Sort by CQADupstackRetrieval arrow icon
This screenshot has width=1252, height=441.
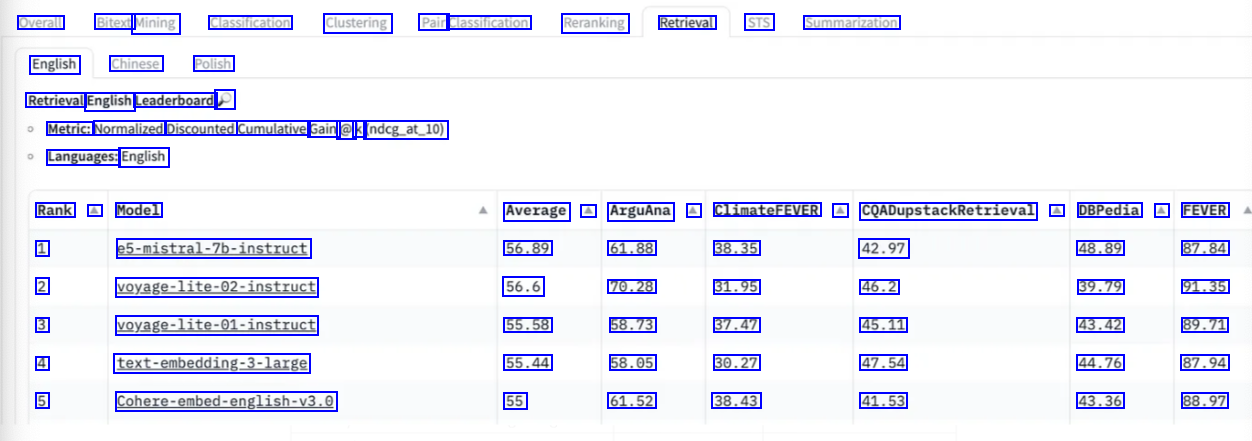1057,211
